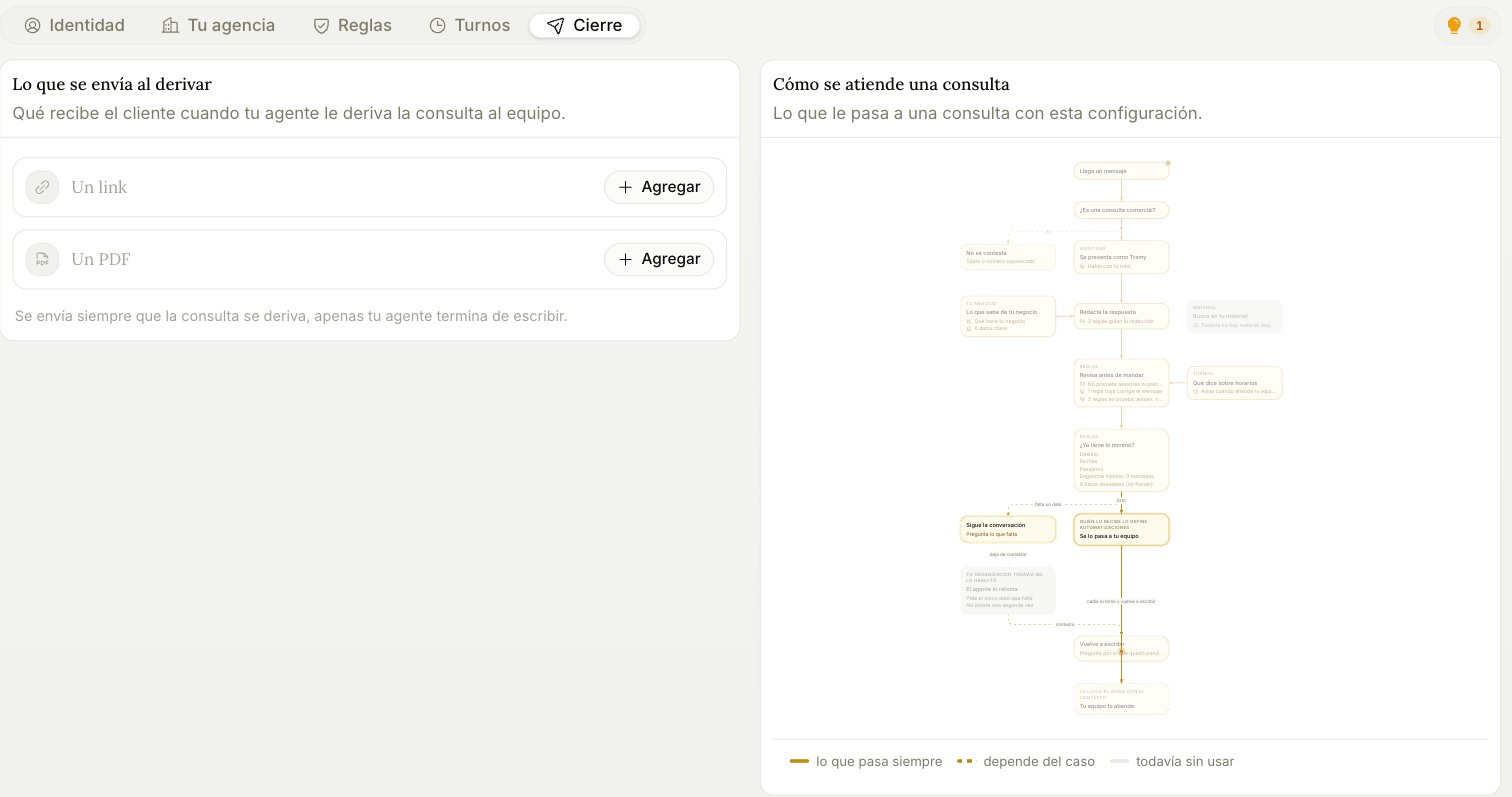1512x797 pixels.
Task: Open the 'Qué dice sobre horarios' node
Action: pos(1234,383)
